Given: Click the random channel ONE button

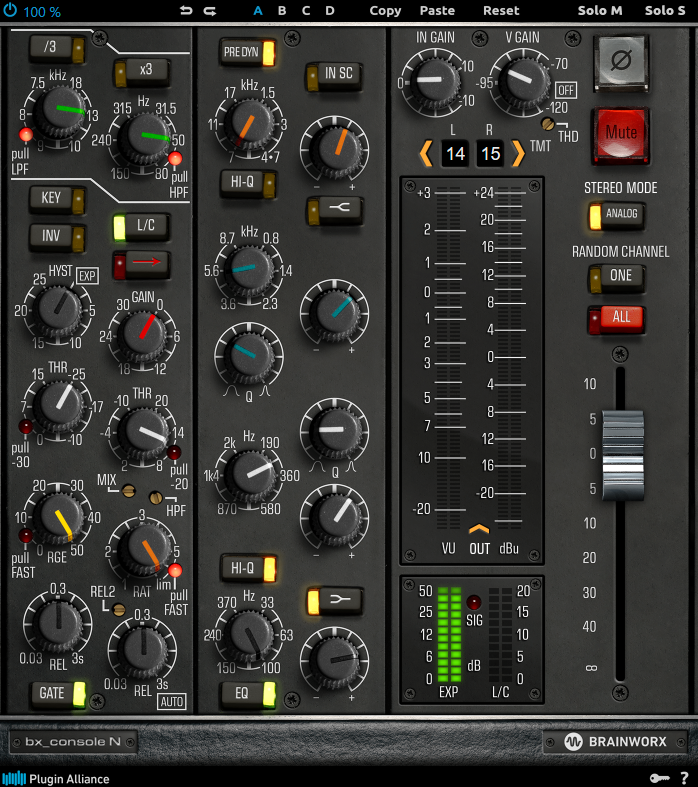Looking at the screenshot, I should click(x=617, y=279).
